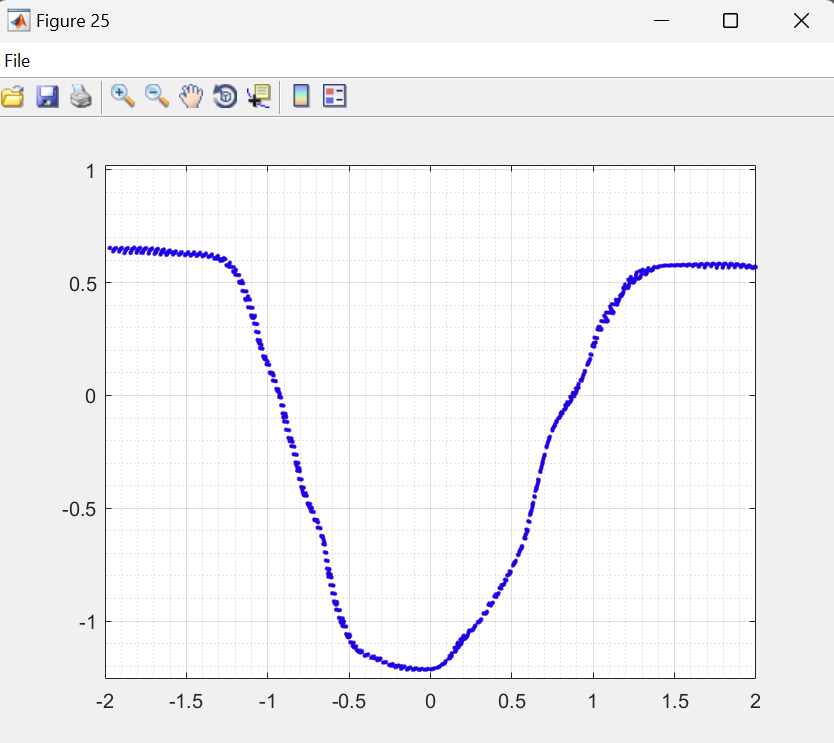Click the MATLAB logo in the title bar
Image resolution: width=834 pixels, height=743 pixels.
coord(18,21)
